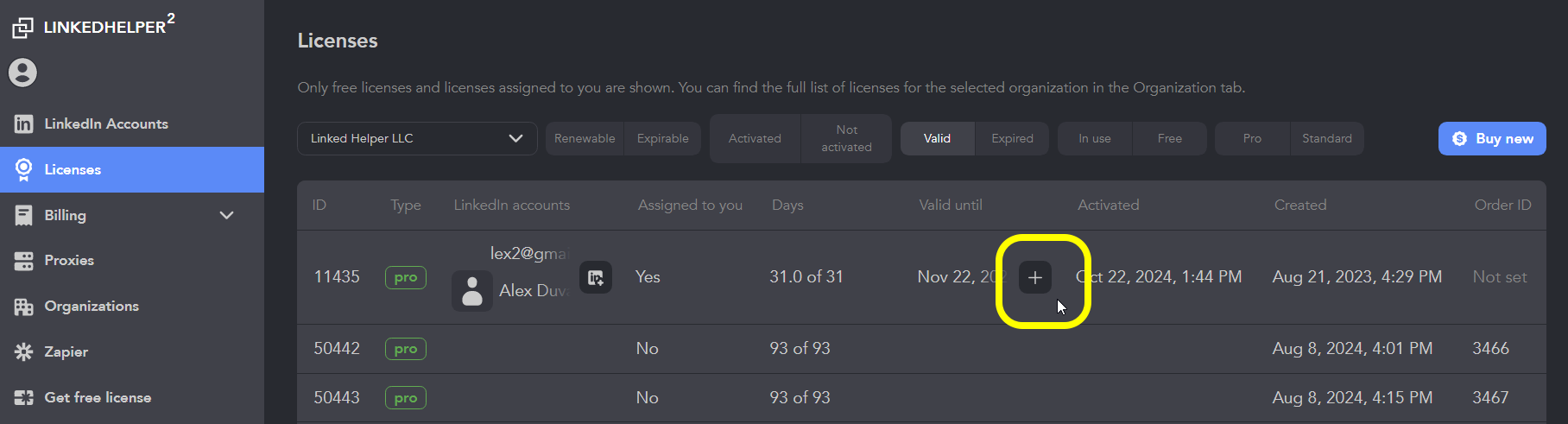Image resolution: width=1568 pixels, height=424 pixels.
Task: Go to LinkedIn Accounts in sidebar
Action: coord(105,123)
